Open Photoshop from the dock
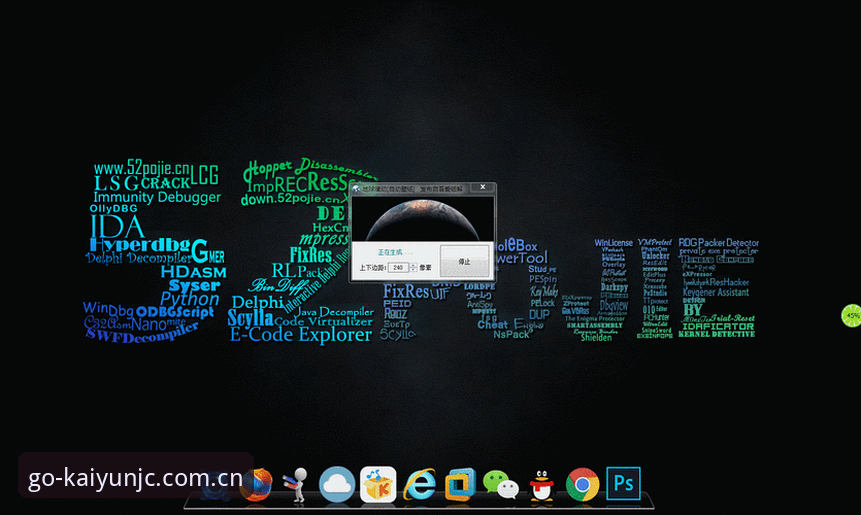861x515 pixels. coord(623,483)
